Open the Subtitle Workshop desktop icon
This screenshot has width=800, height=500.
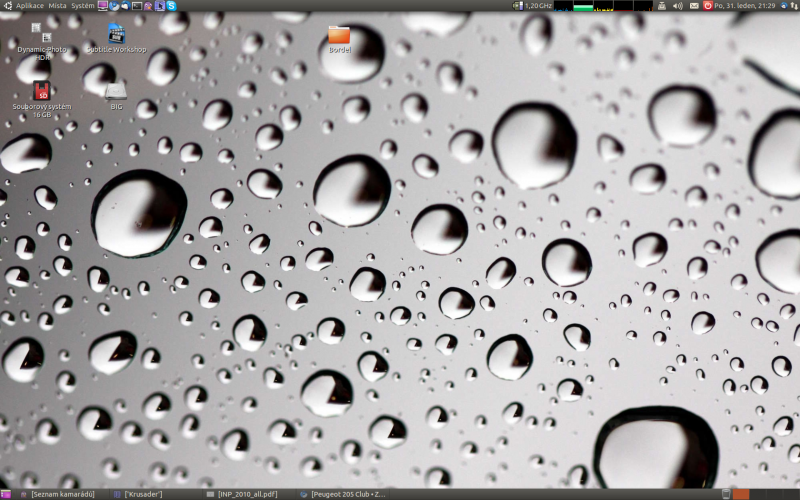point(116,37)
